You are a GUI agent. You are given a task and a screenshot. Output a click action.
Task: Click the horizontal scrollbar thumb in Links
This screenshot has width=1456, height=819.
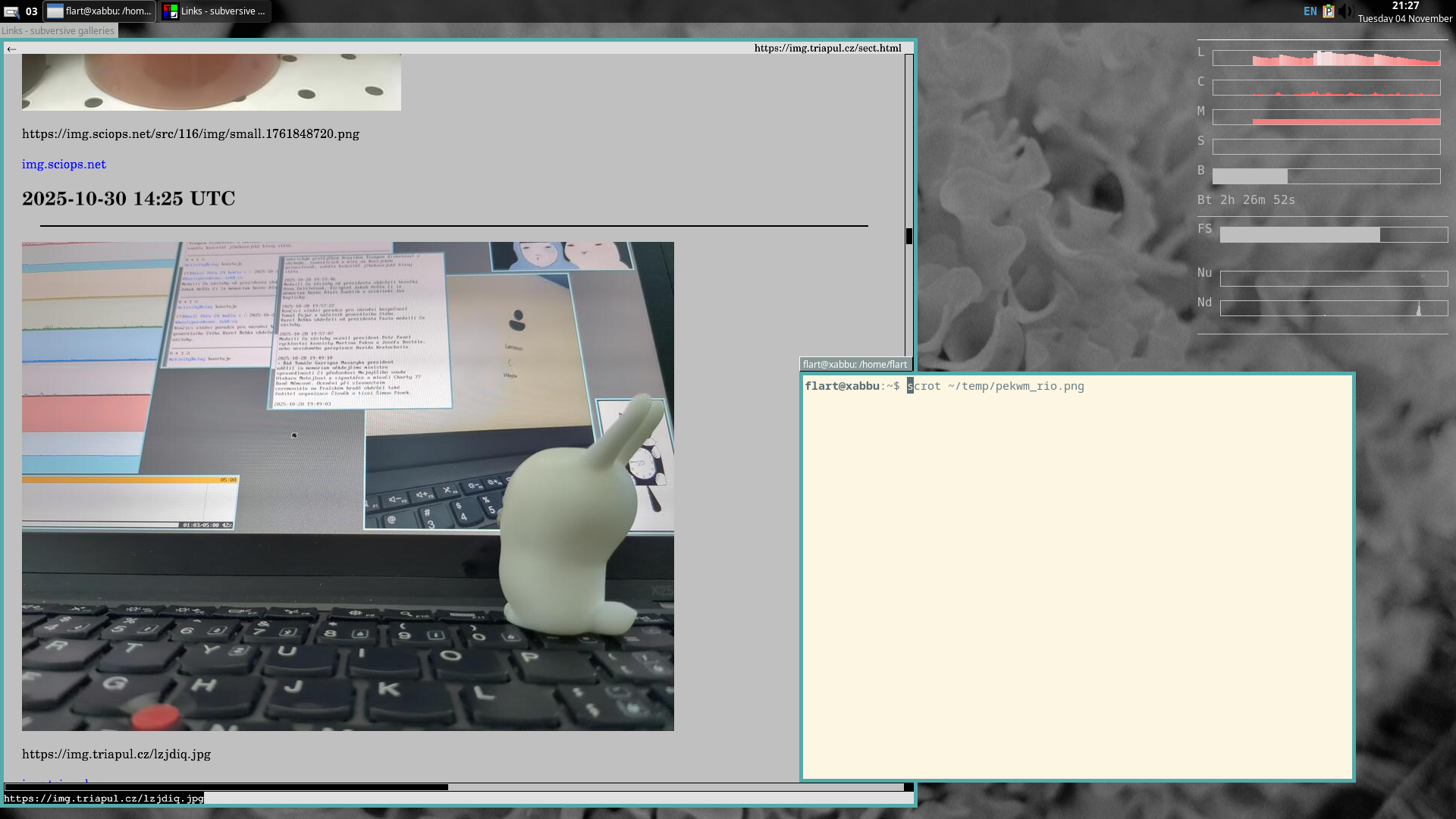point(226,787)
